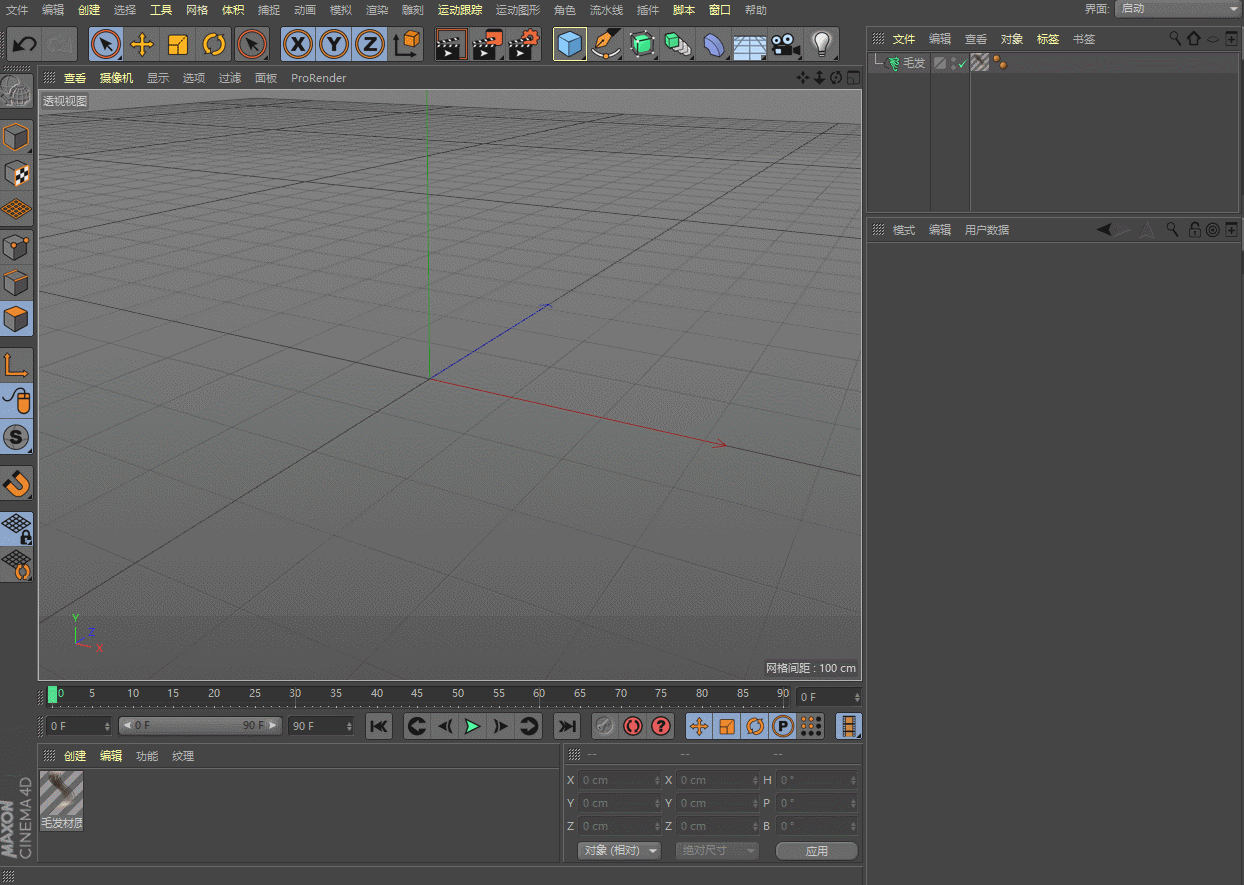1244x885 pixels.
Task: Toggle the Z axis lock
Action: click(370, 45)
